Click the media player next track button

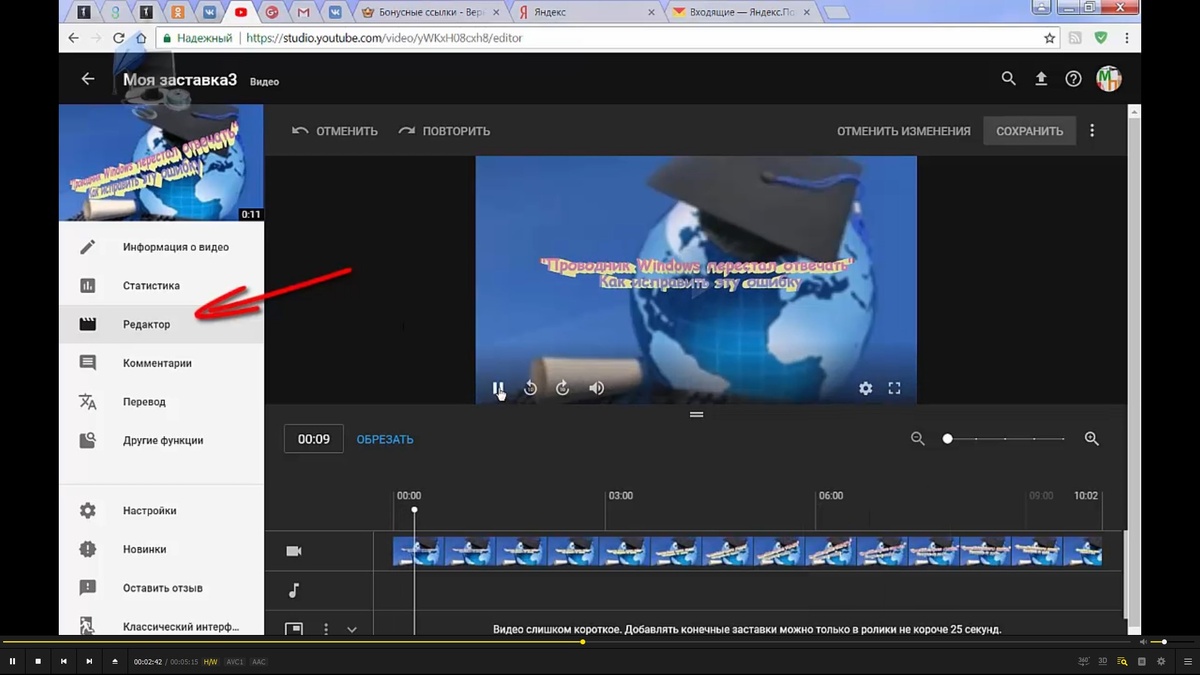(x=89, y=661)
